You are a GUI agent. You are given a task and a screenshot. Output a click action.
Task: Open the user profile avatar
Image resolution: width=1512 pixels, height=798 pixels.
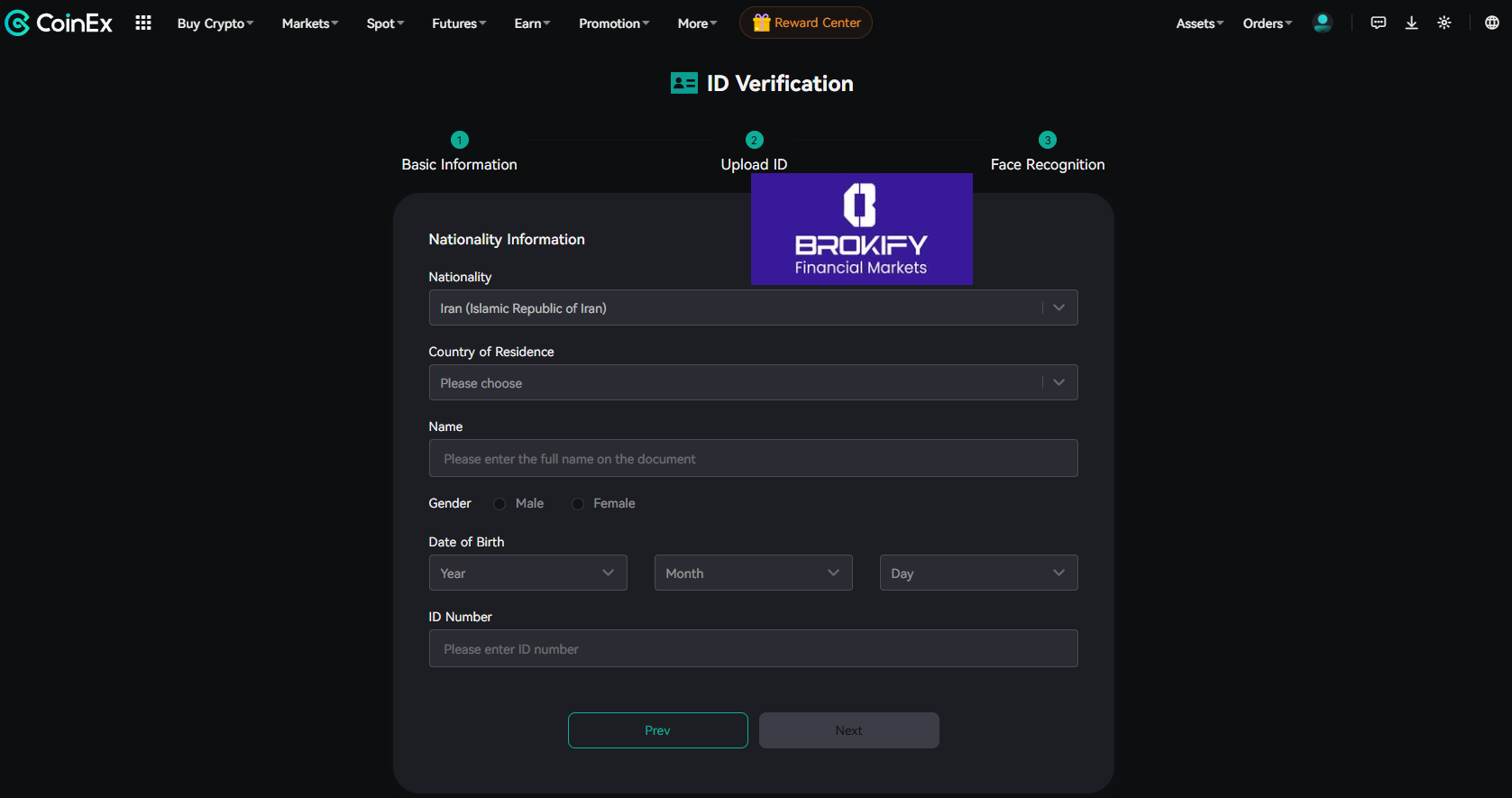click(1322, 23)
